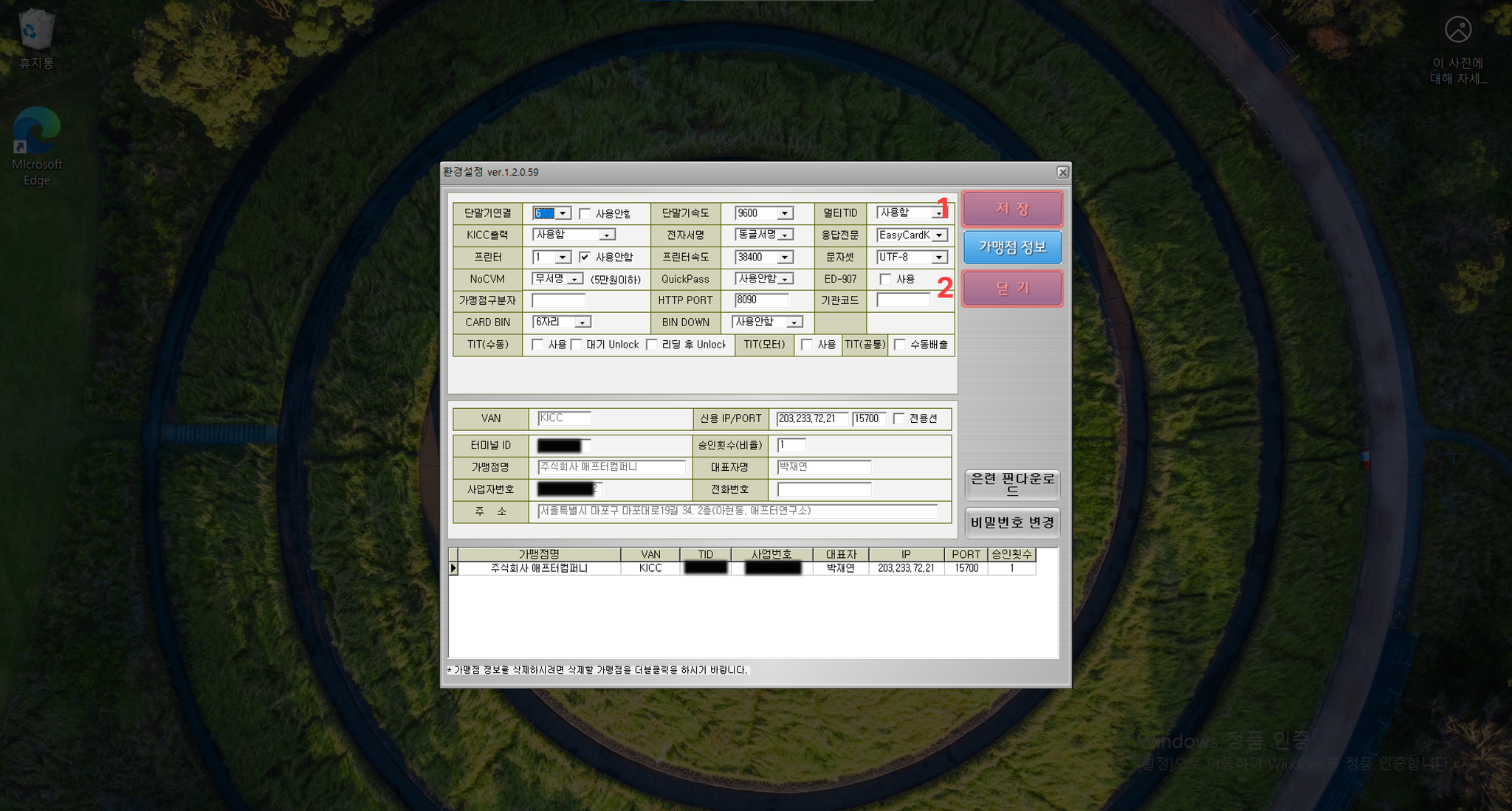Image resolution: width=1512 pixels, height=811 pixels.
Task: Click the PORT column header in grid
Action: [x=966, y=554]
